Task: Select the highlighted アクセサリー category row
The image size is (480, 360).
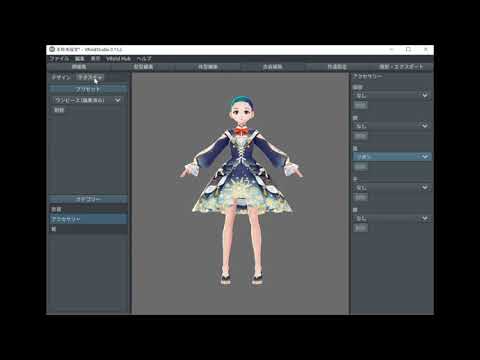Action: tap(88, 219)
